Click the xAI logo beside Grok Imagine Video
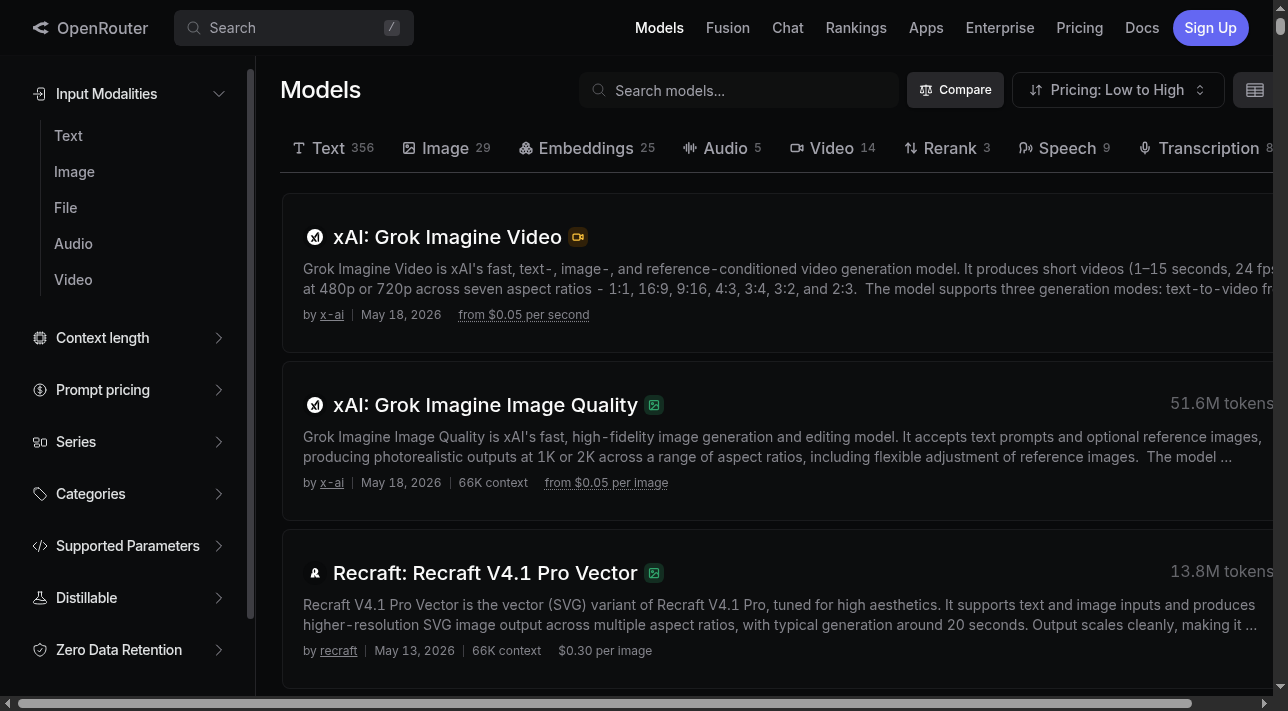Viewport: 1288px width, 711px height. coord(315,237)
